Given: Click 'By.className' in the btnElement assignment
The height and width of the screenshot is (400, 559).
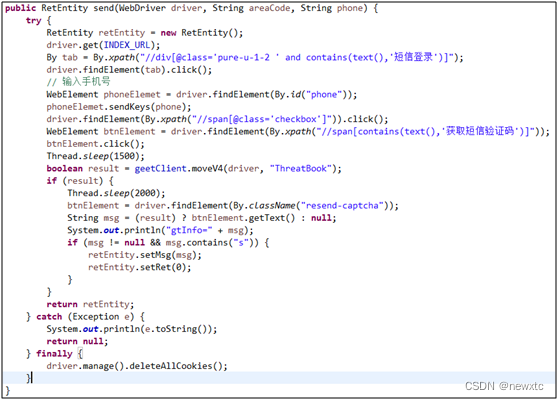Looking at the screenshot, I should pyautogui.click(x=264, y=206).
